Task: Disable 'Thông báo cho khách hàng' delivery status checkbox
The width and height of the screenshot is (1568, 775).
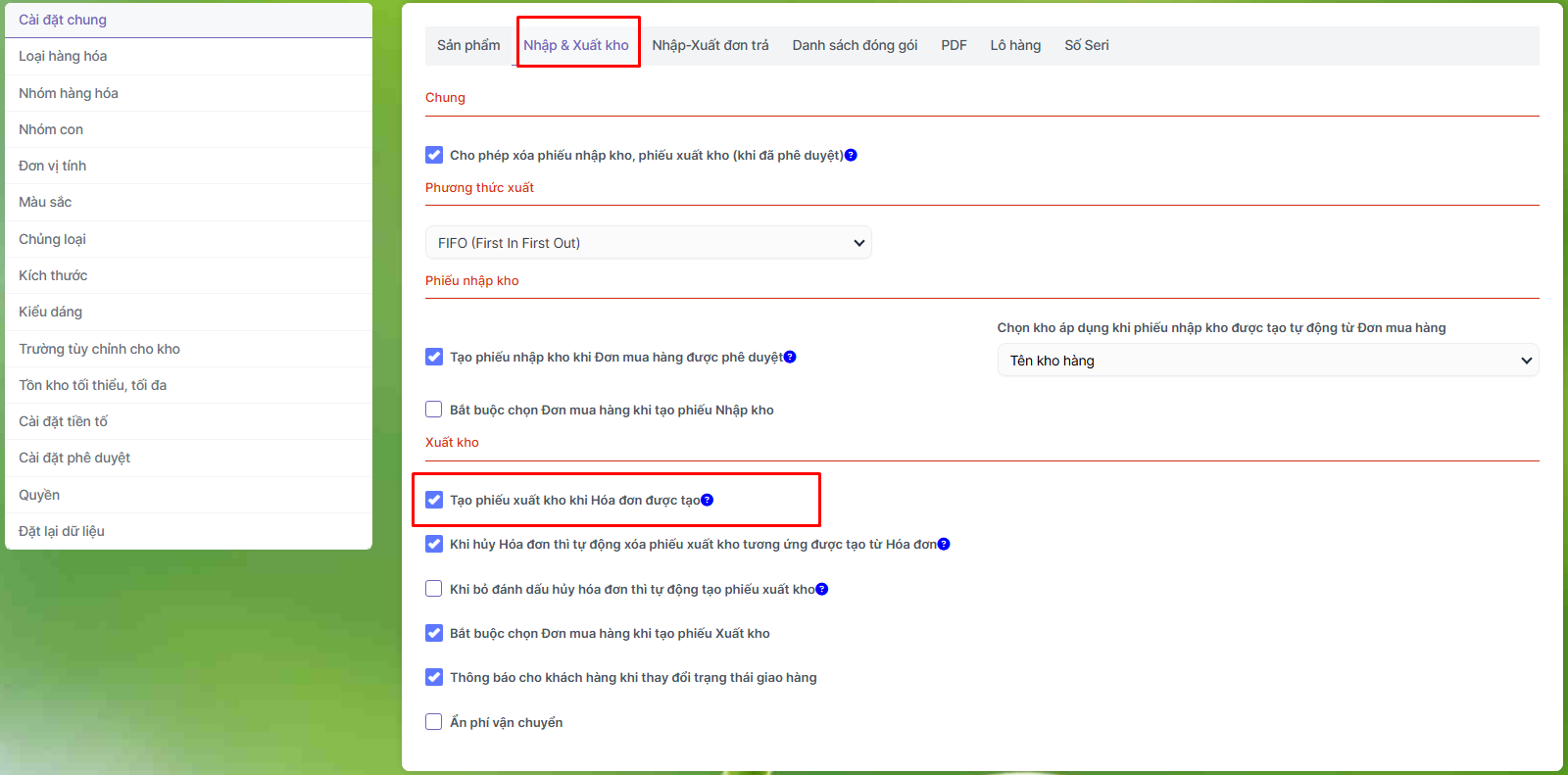Action: coord(434,677)
